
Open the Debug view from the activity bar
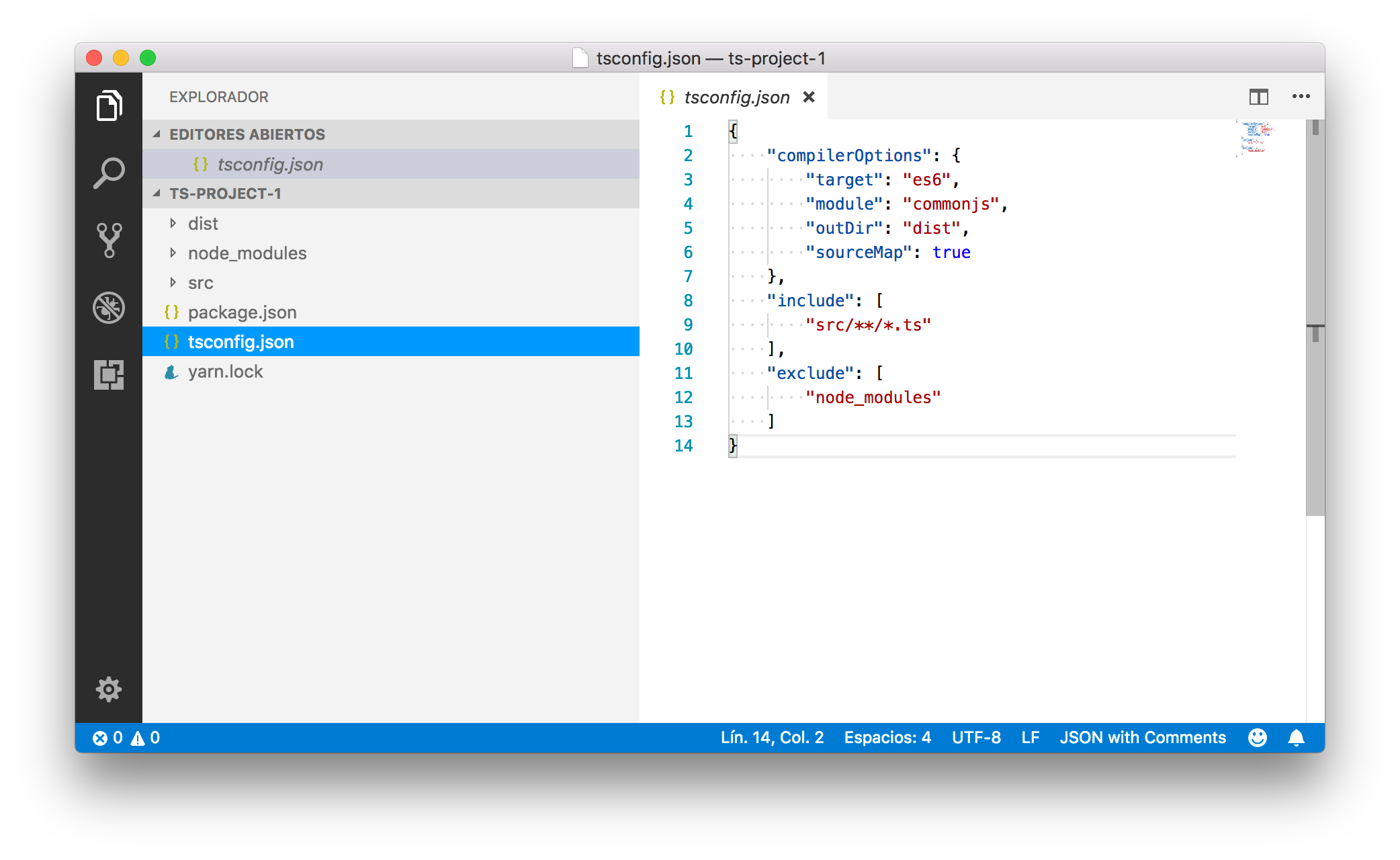pos(109,308)
